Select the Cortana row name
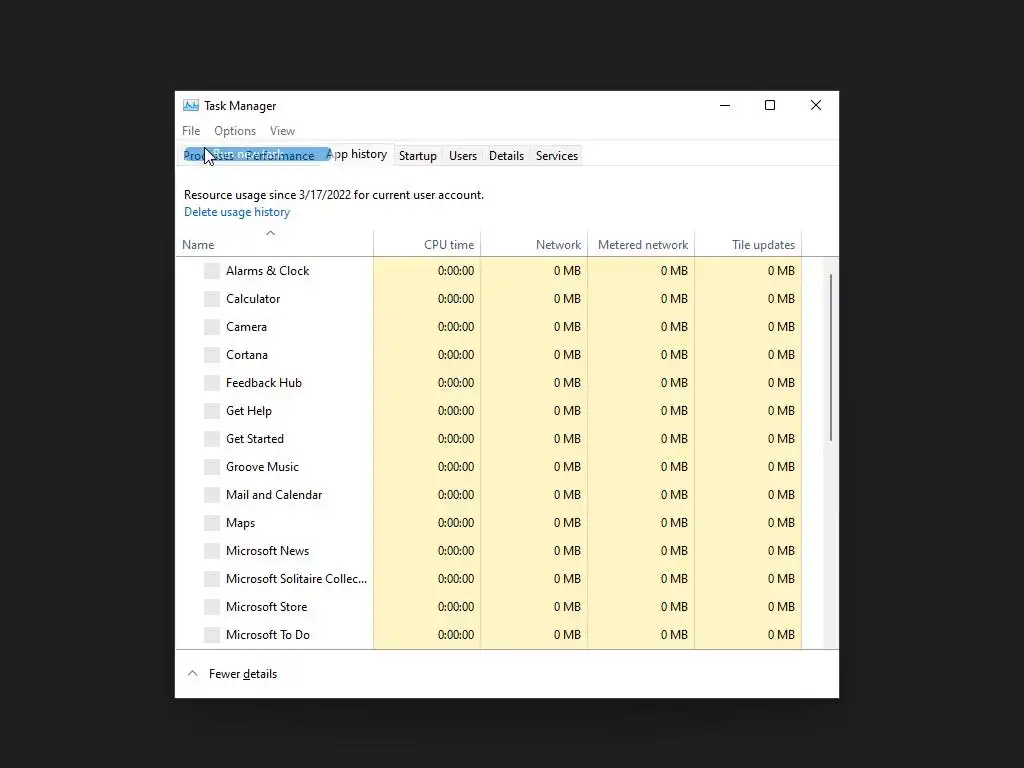 247,355
